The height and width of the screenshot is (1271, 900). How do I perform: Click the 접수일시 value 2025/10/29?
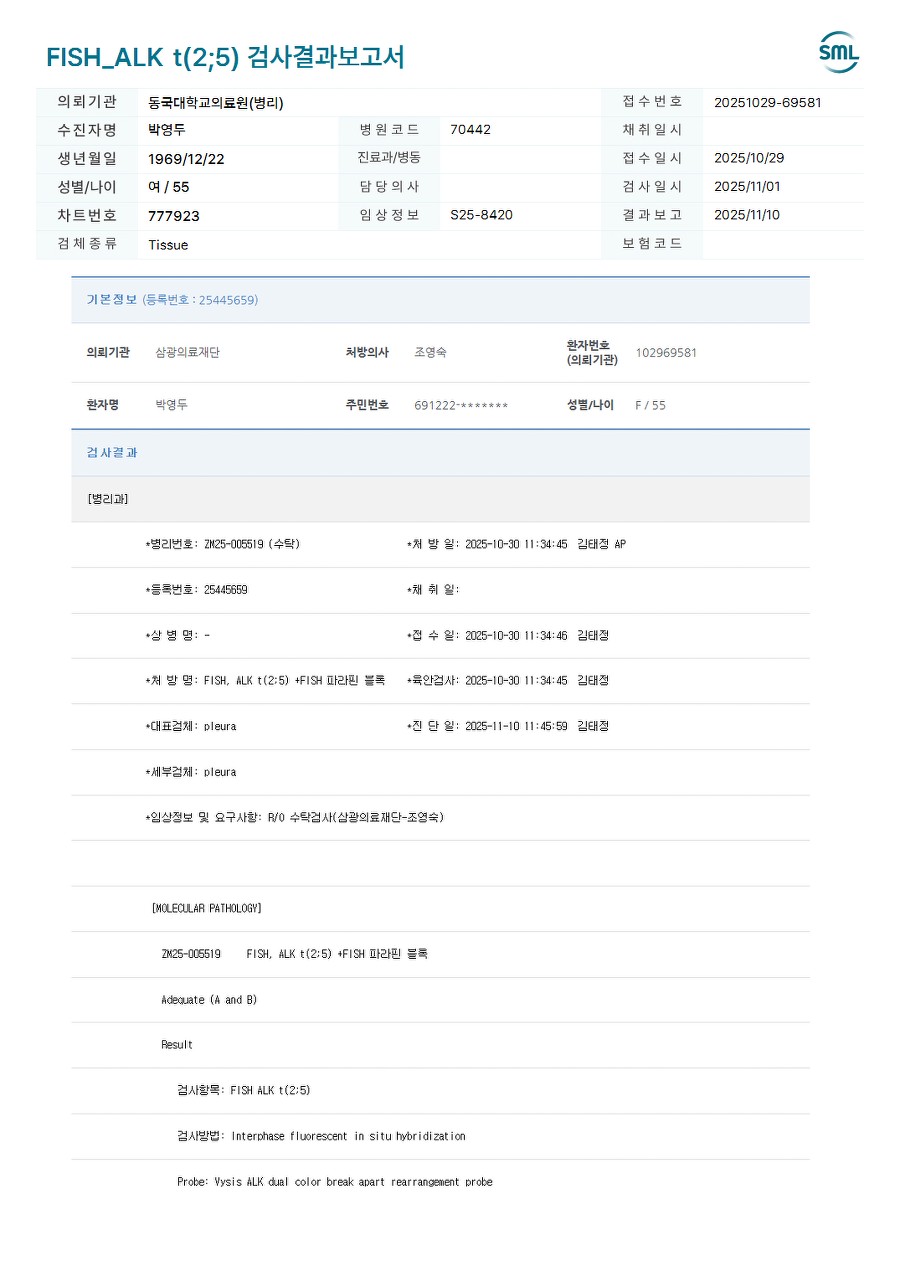749,158
